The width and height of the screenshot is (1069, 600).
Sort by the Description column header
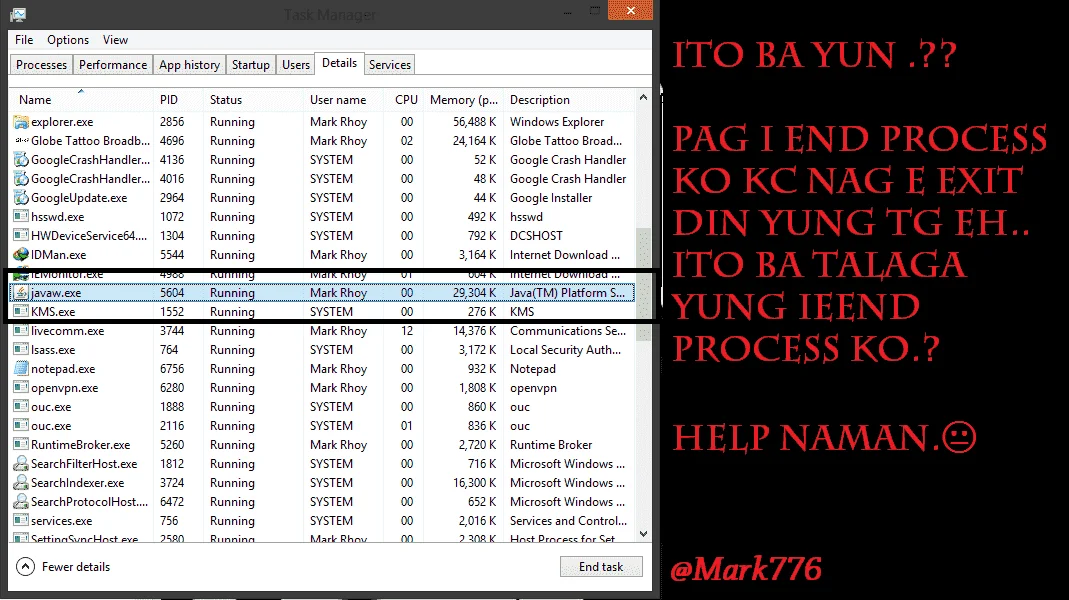[570, 100]
